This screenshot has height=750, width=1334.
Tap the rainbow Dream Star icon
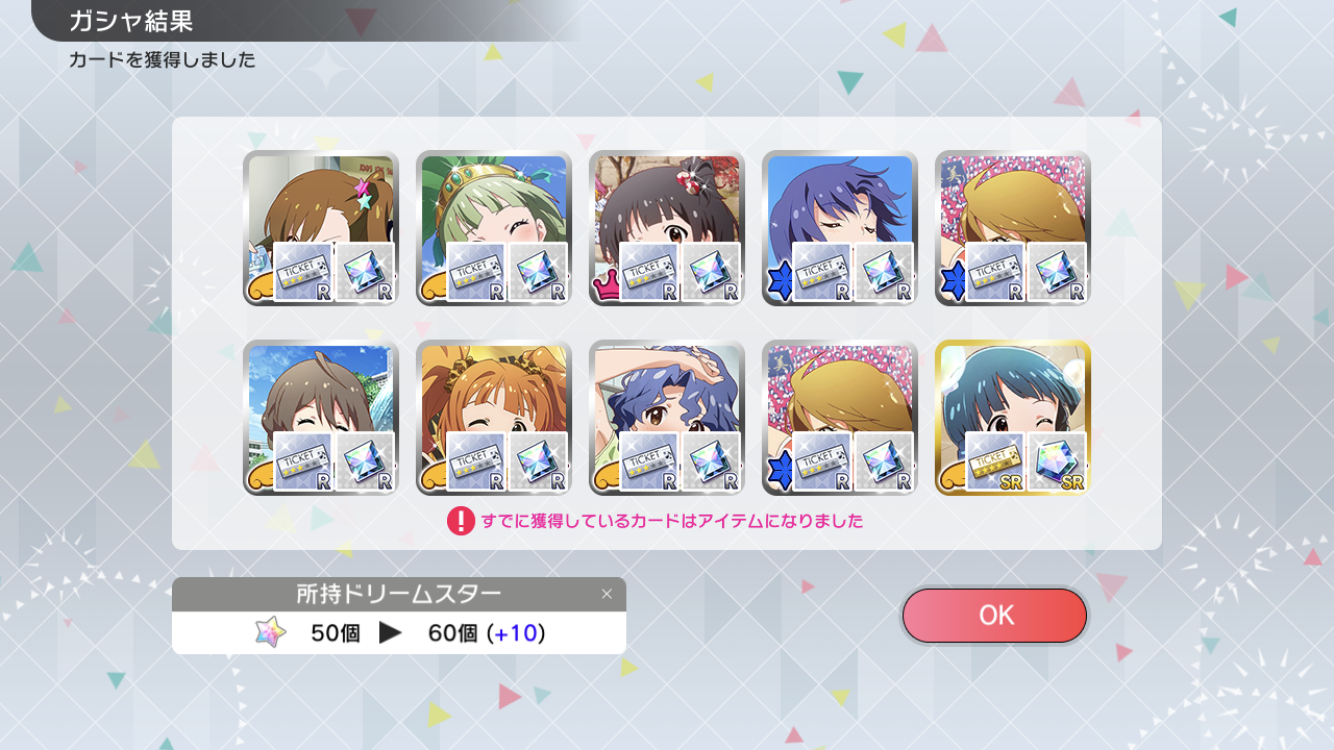[x=270, y=633]
